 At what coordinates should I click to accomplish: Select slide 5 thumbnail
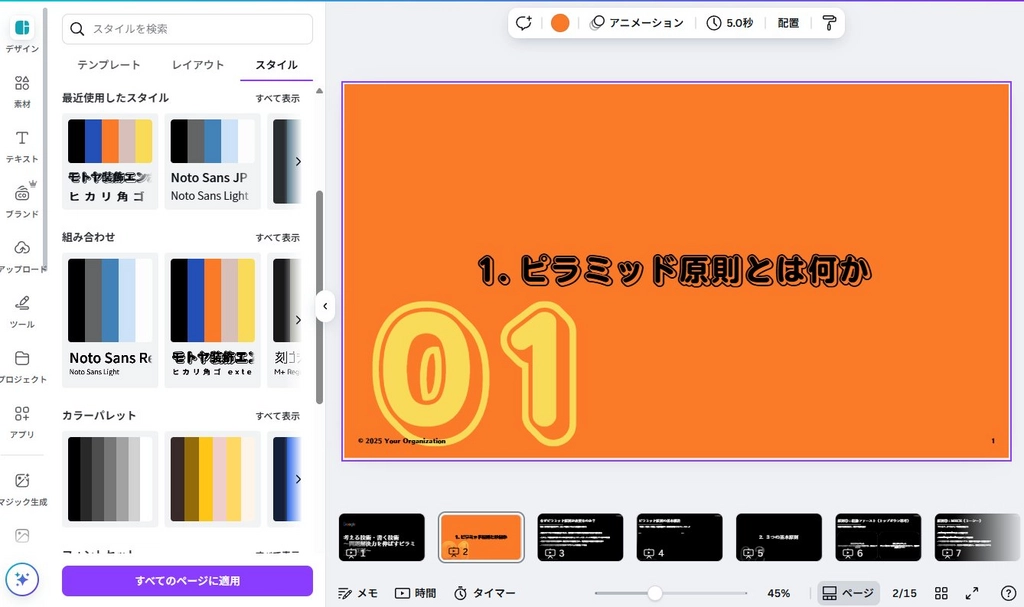pos(778,537)
